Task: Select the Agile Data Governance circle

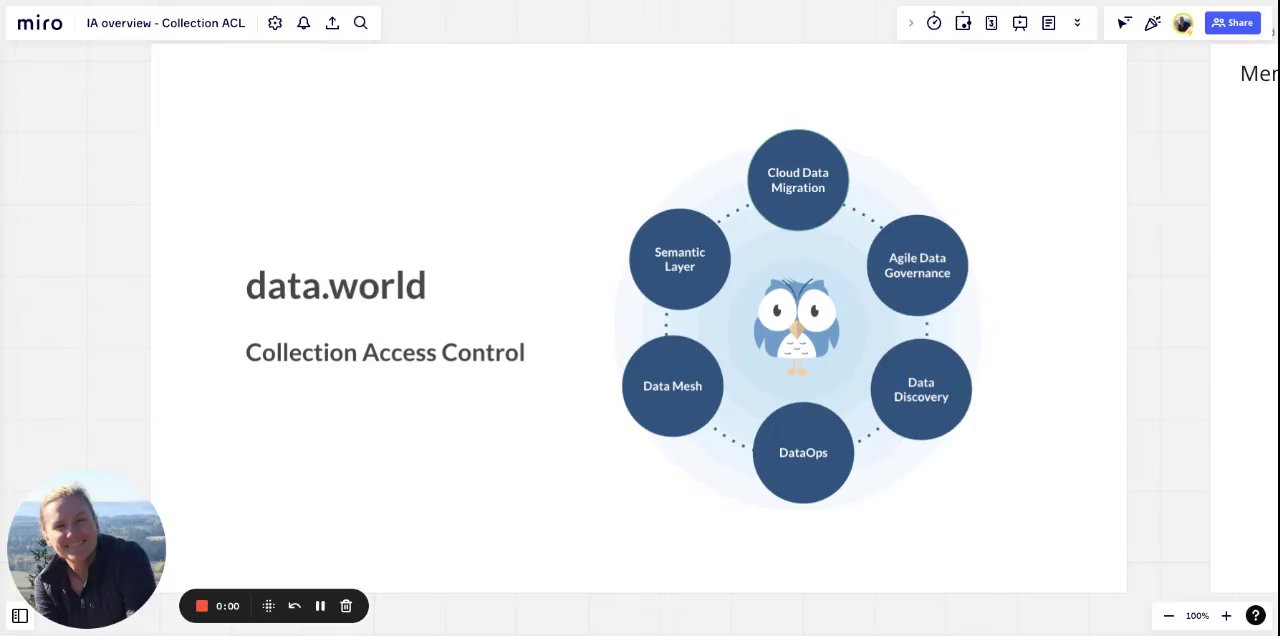Action: click(x=917, y=265)
